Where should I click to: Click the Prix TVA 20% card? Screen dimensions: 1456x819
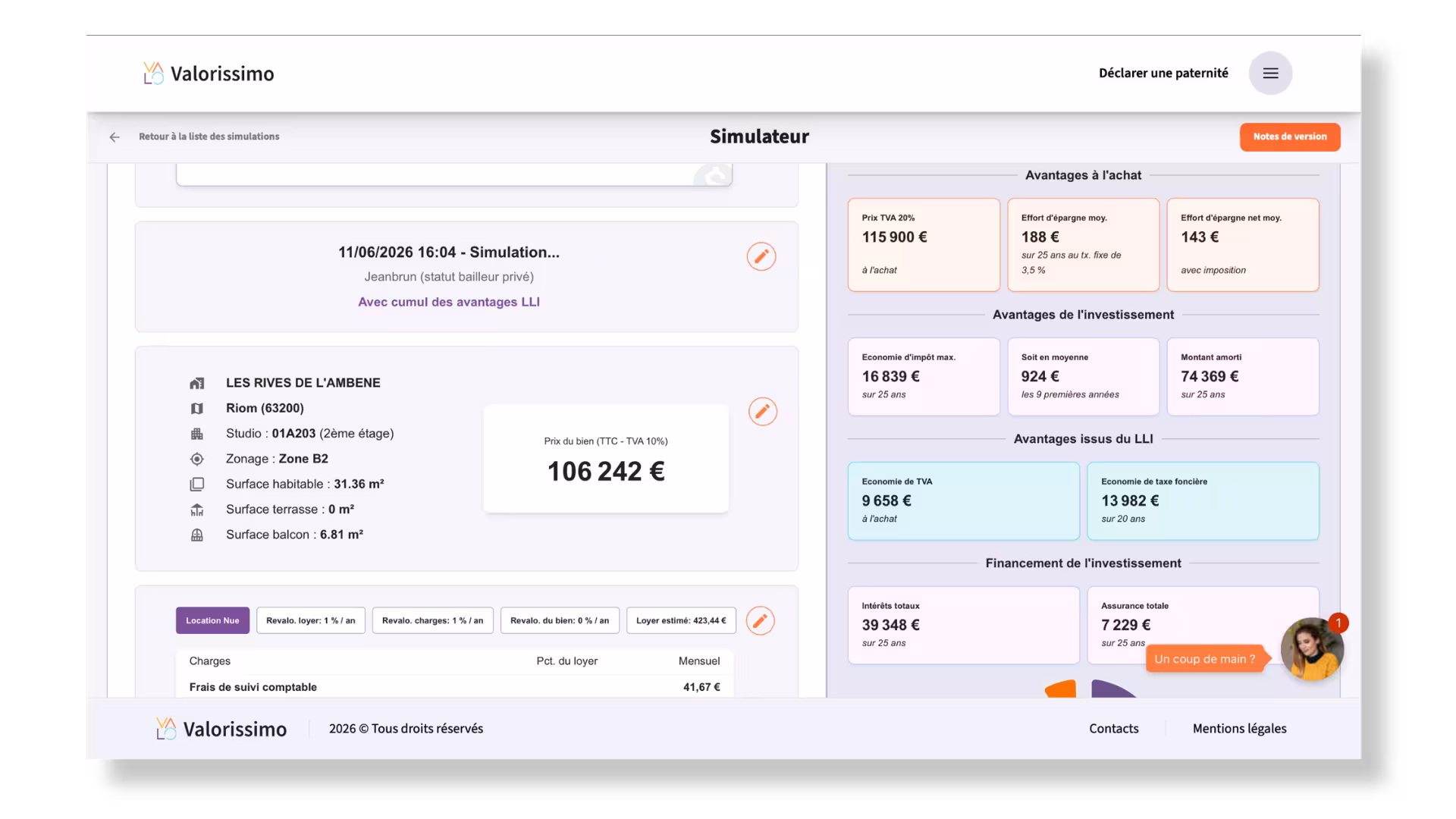pos(924,245)
